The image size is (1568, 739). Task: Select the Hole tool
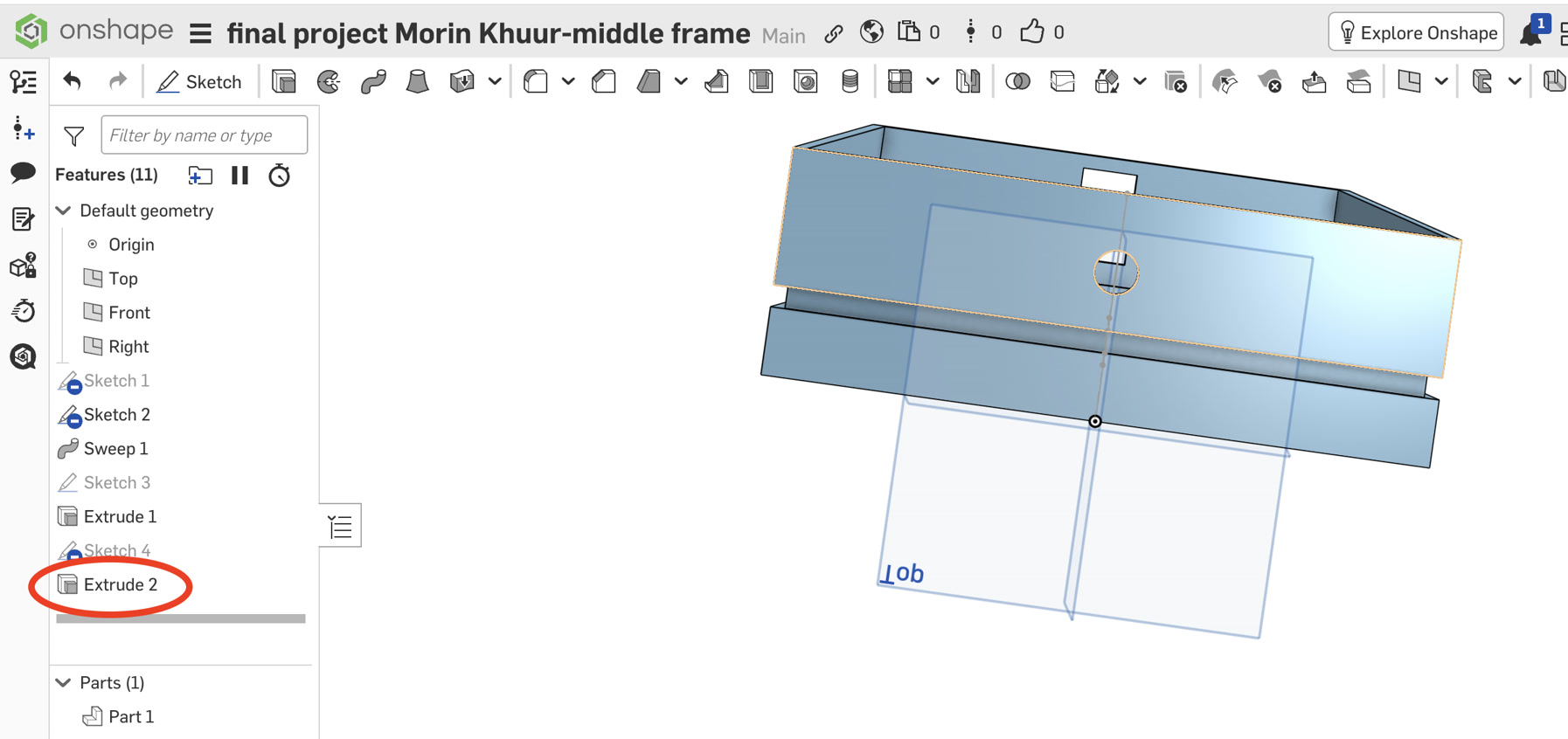click(806, 82)
